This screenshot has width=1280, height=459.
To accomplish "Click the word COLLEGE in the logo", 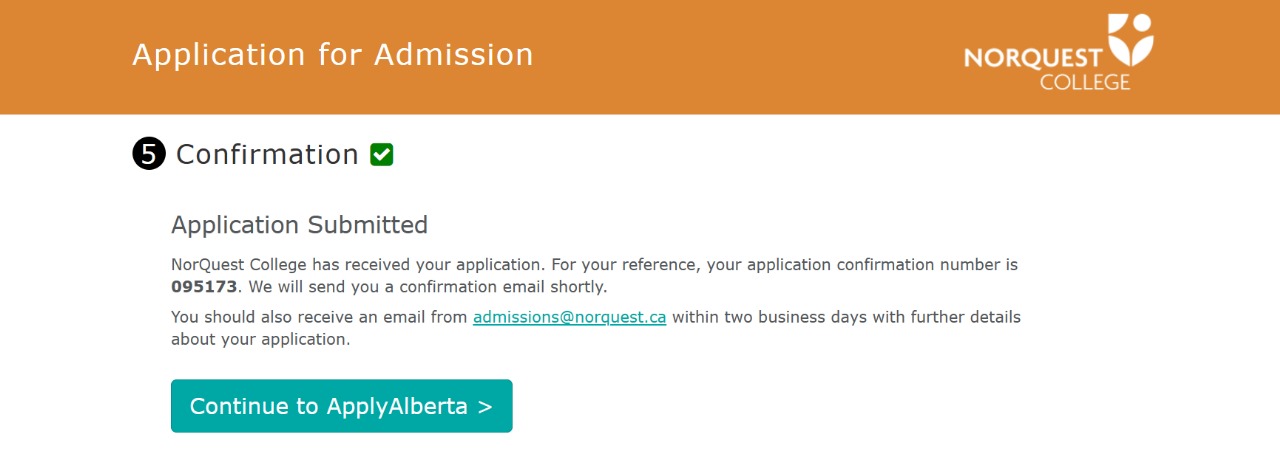I will pyautogui.click(x=1085, y=82).
